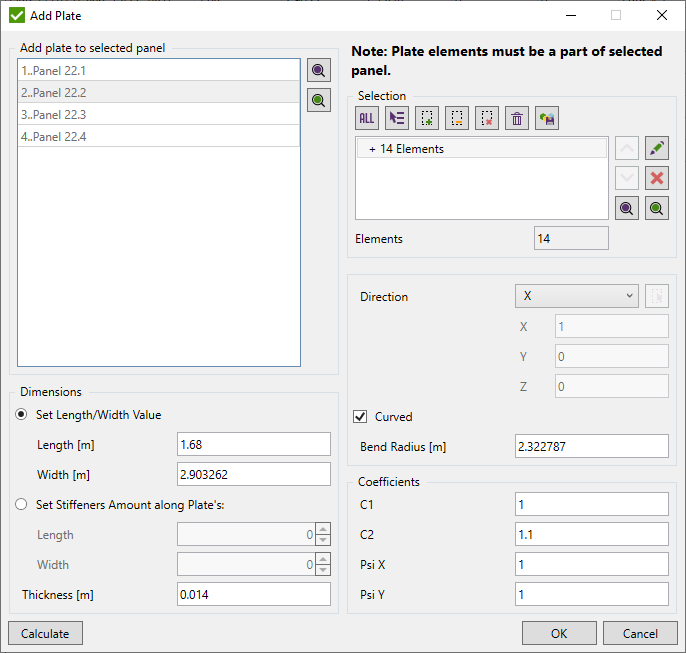Click the select-from-list cursor icon
Screen dimensions: 686x653
[x=397, y=118]
